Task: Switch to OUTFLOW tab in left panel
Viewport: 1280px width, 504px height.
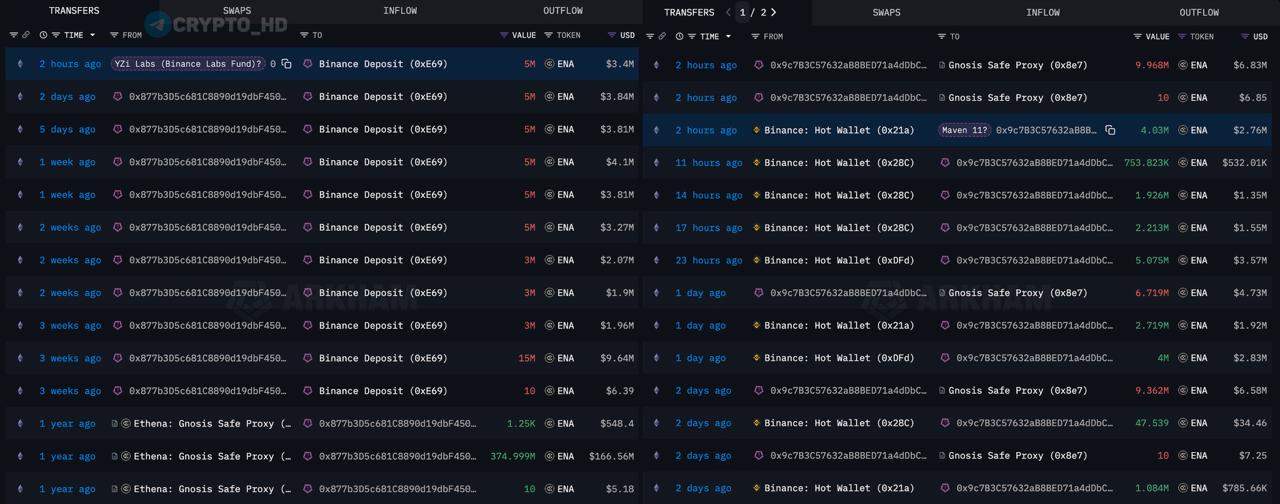Action: point(563,11)
